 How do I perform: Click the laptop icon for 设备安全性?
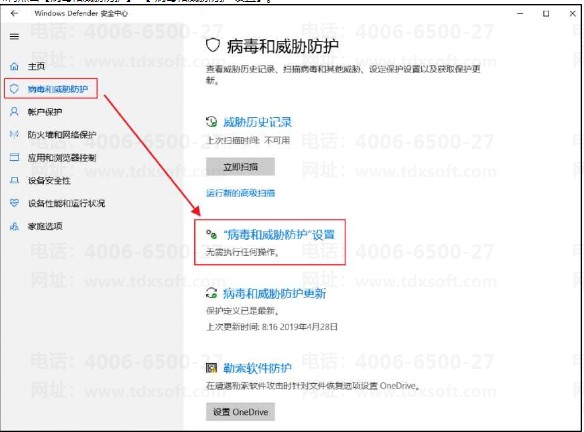point(14,181)
